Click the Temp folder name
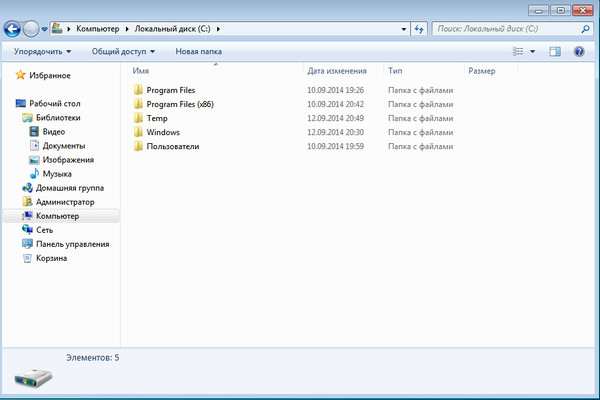 coord(157,118)
